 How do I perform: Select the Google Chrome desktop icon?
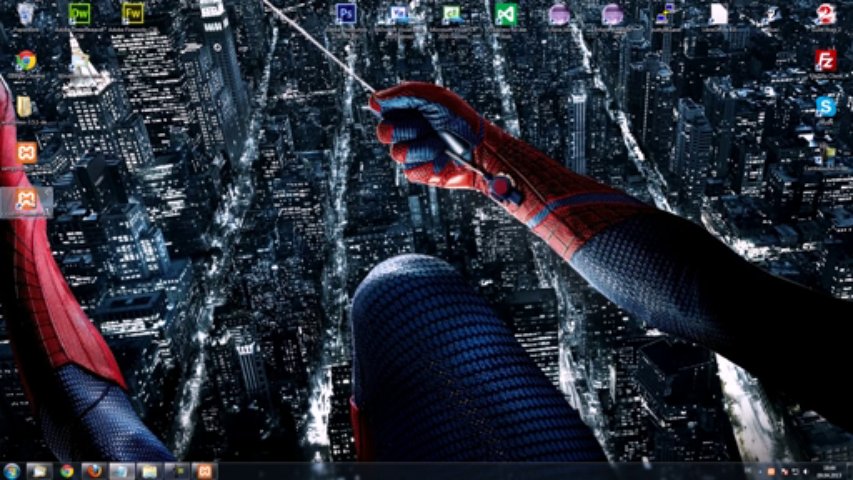point(26,61)
